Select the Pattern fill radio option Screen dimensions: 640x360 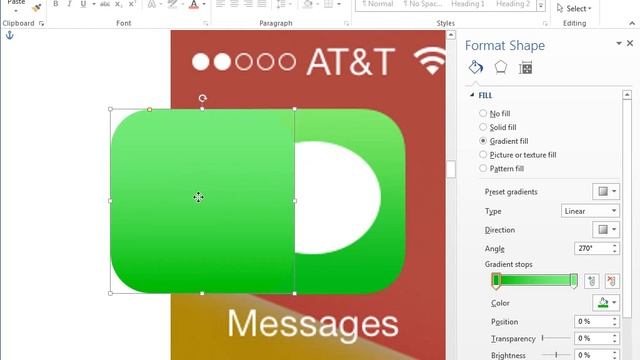[483, 168]
